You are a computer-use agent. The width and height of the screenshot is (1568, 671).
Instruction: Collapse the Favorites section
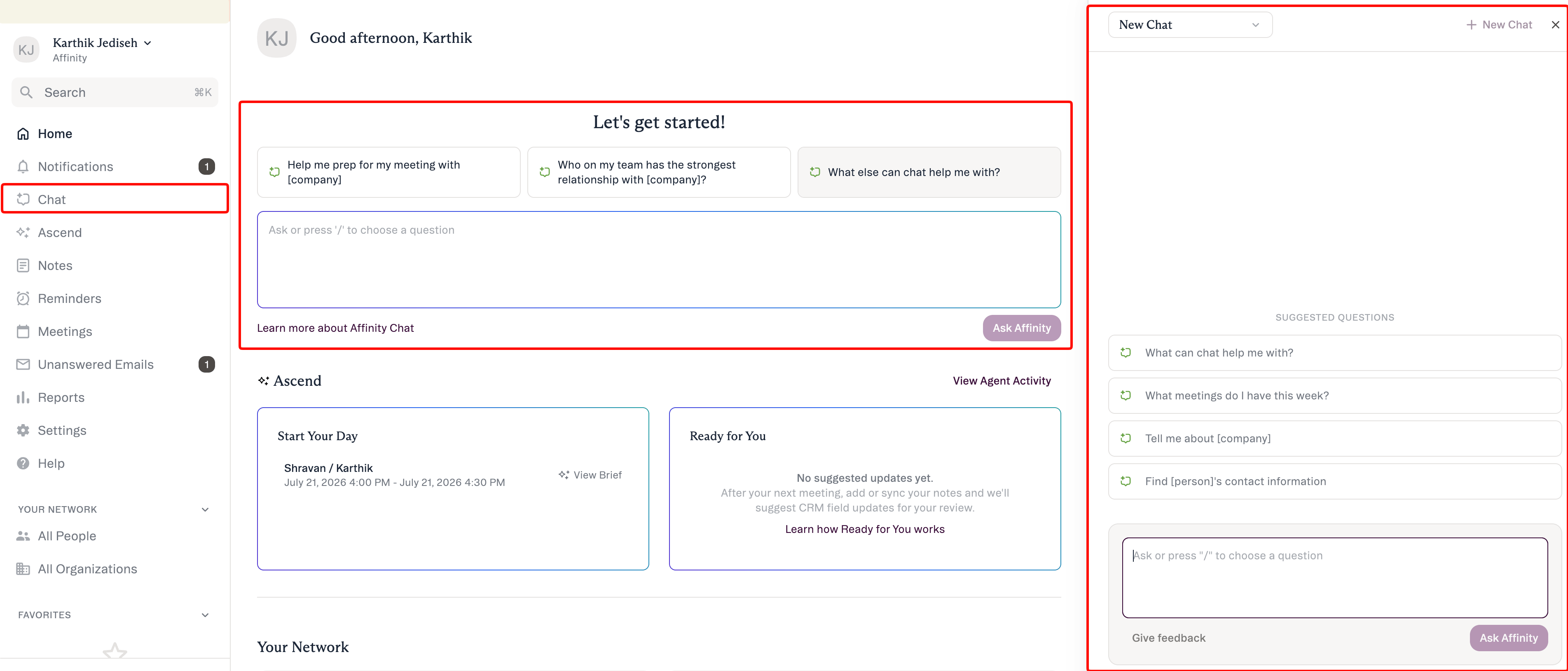[x=205, y=615]
